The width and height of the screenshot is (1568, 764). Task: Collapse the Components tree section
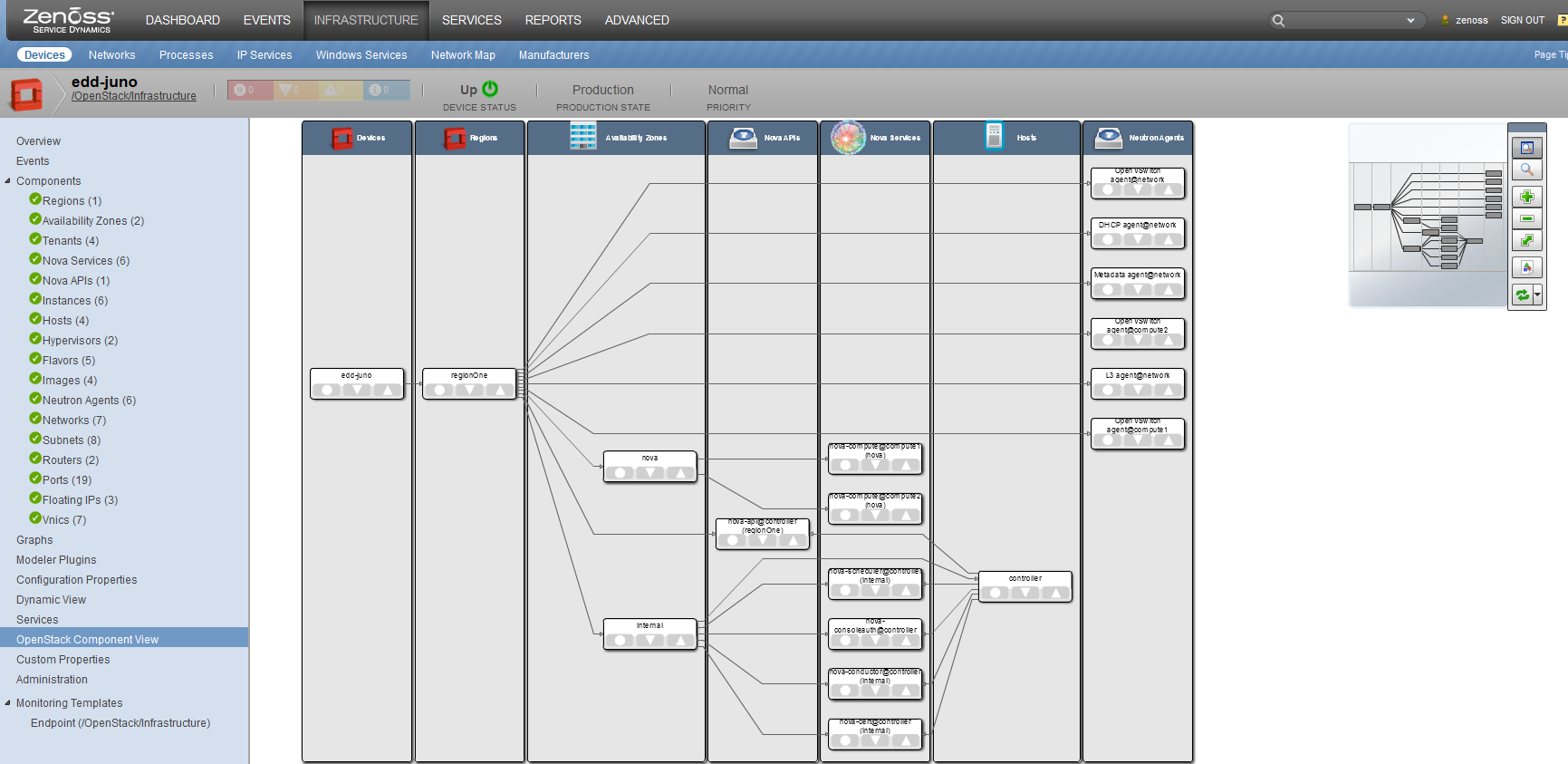click(x=8, y=181)
